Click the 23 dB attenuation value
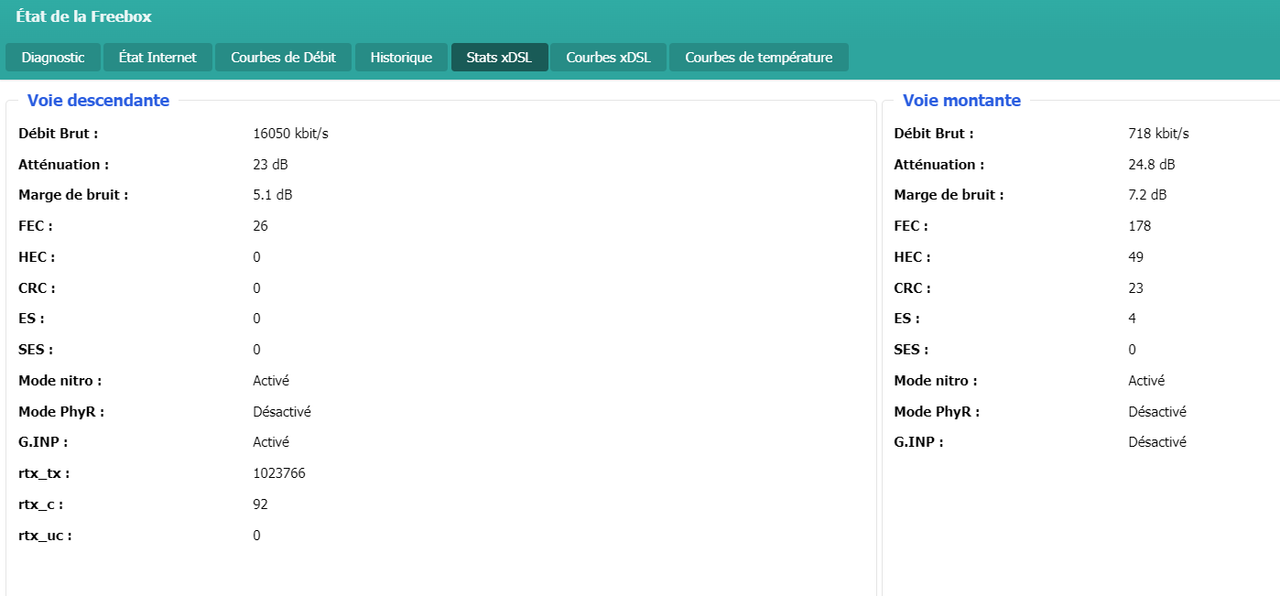The height and width of the screenshot is (596, 1280). 271,164
